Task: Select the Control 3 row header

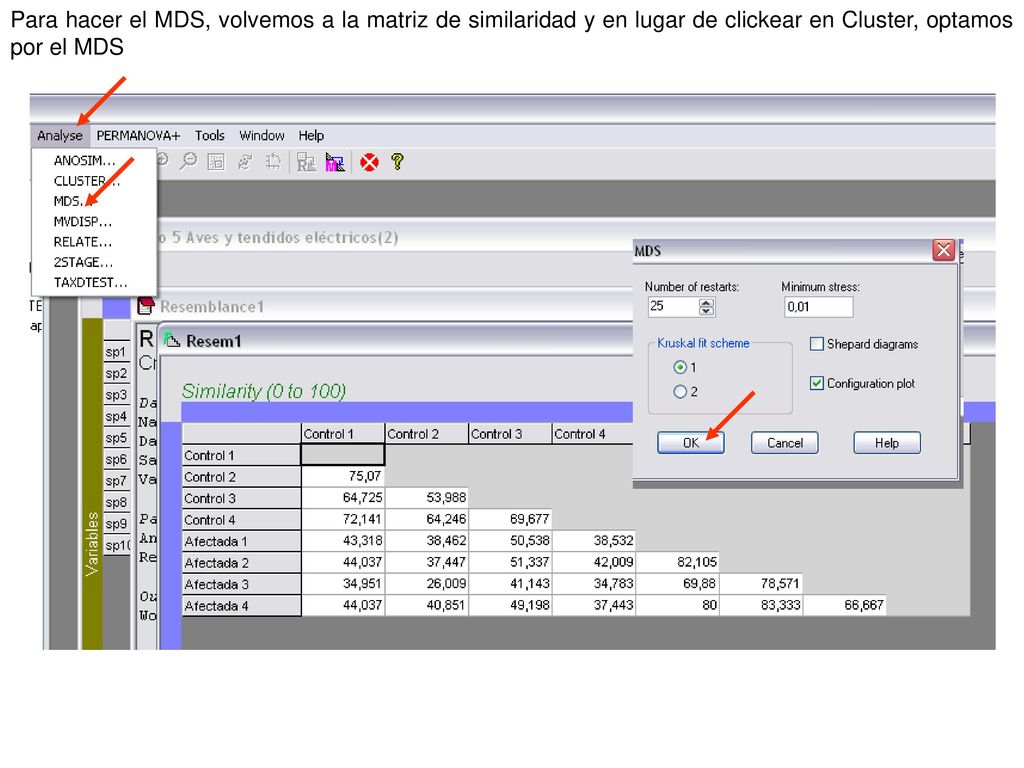Action: [242, 498]
